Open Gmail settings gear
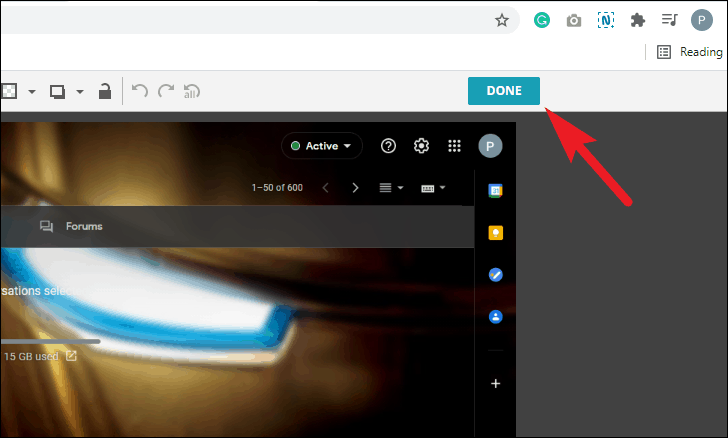 click(421, 146)
